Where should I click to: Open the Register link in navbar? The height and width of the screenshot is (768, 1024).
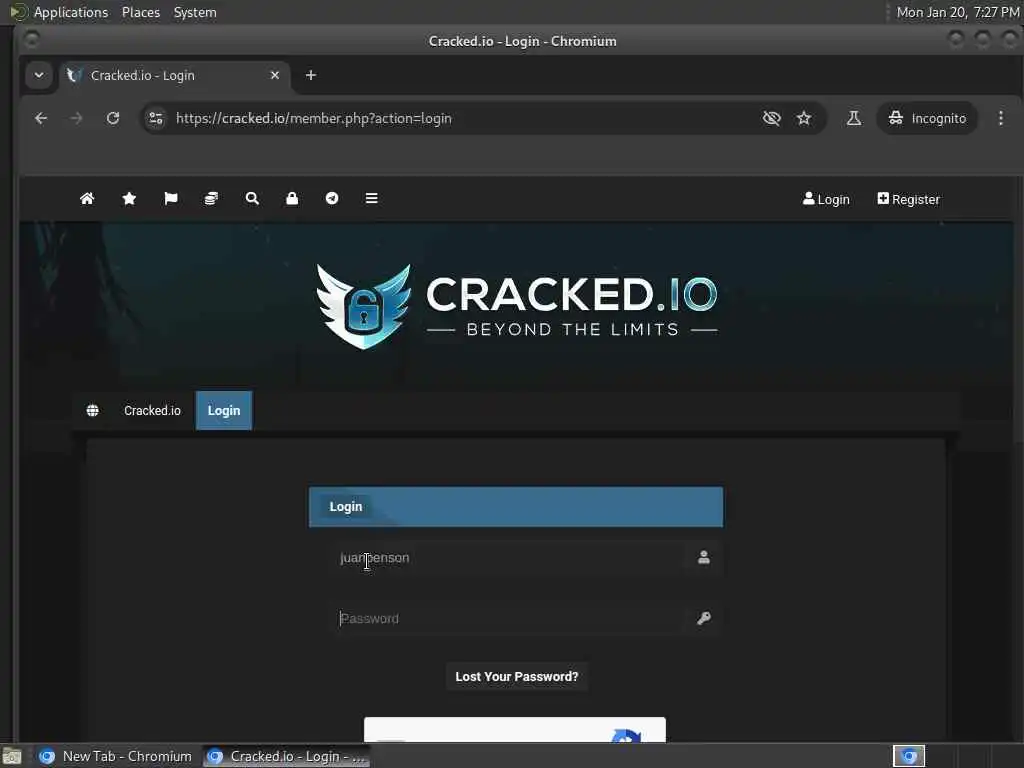point(908,199)
